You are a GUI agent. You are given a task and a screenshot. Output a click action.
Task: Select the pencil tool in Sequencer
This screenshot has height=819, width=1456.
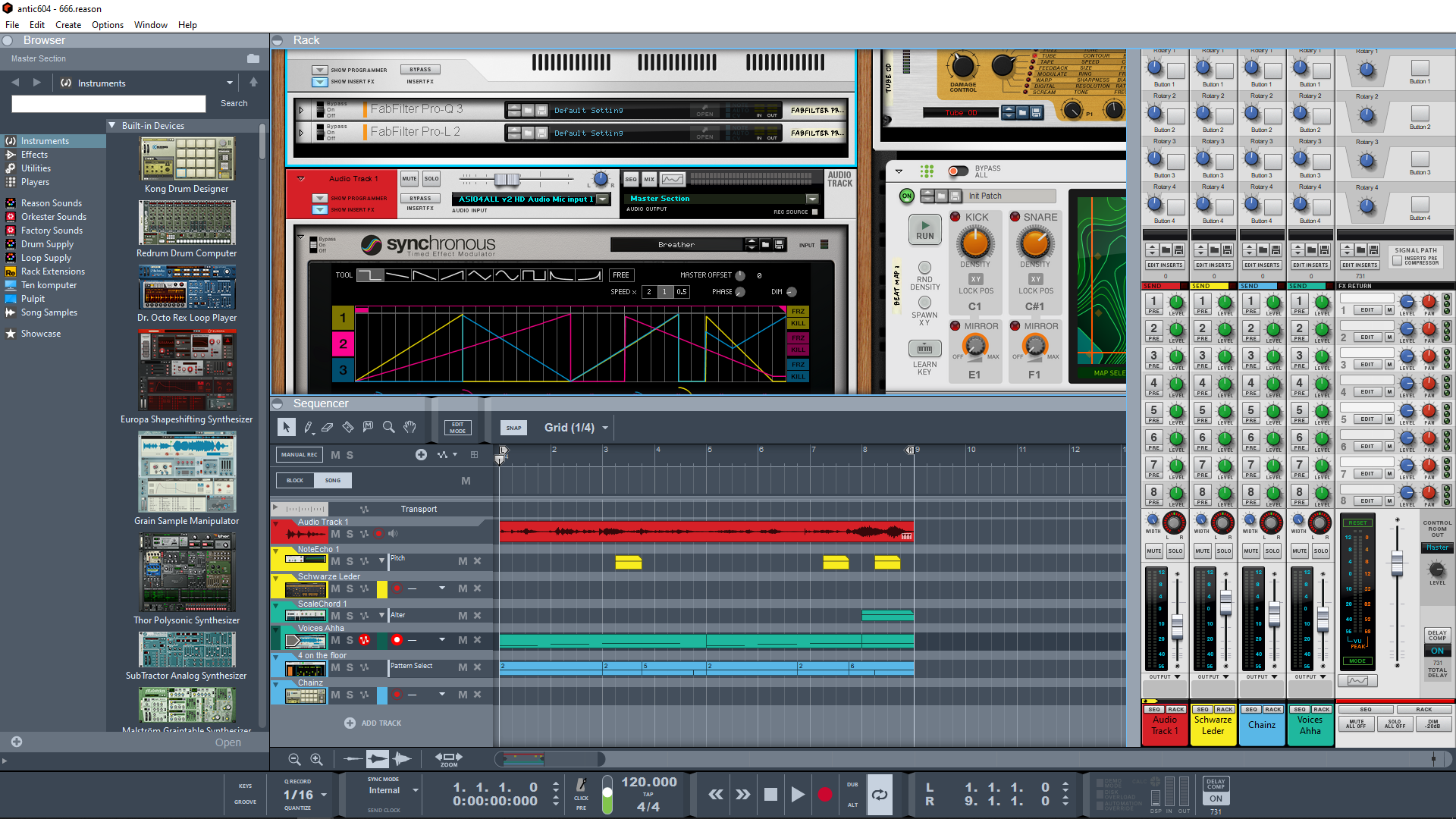(x=308, y=428)
